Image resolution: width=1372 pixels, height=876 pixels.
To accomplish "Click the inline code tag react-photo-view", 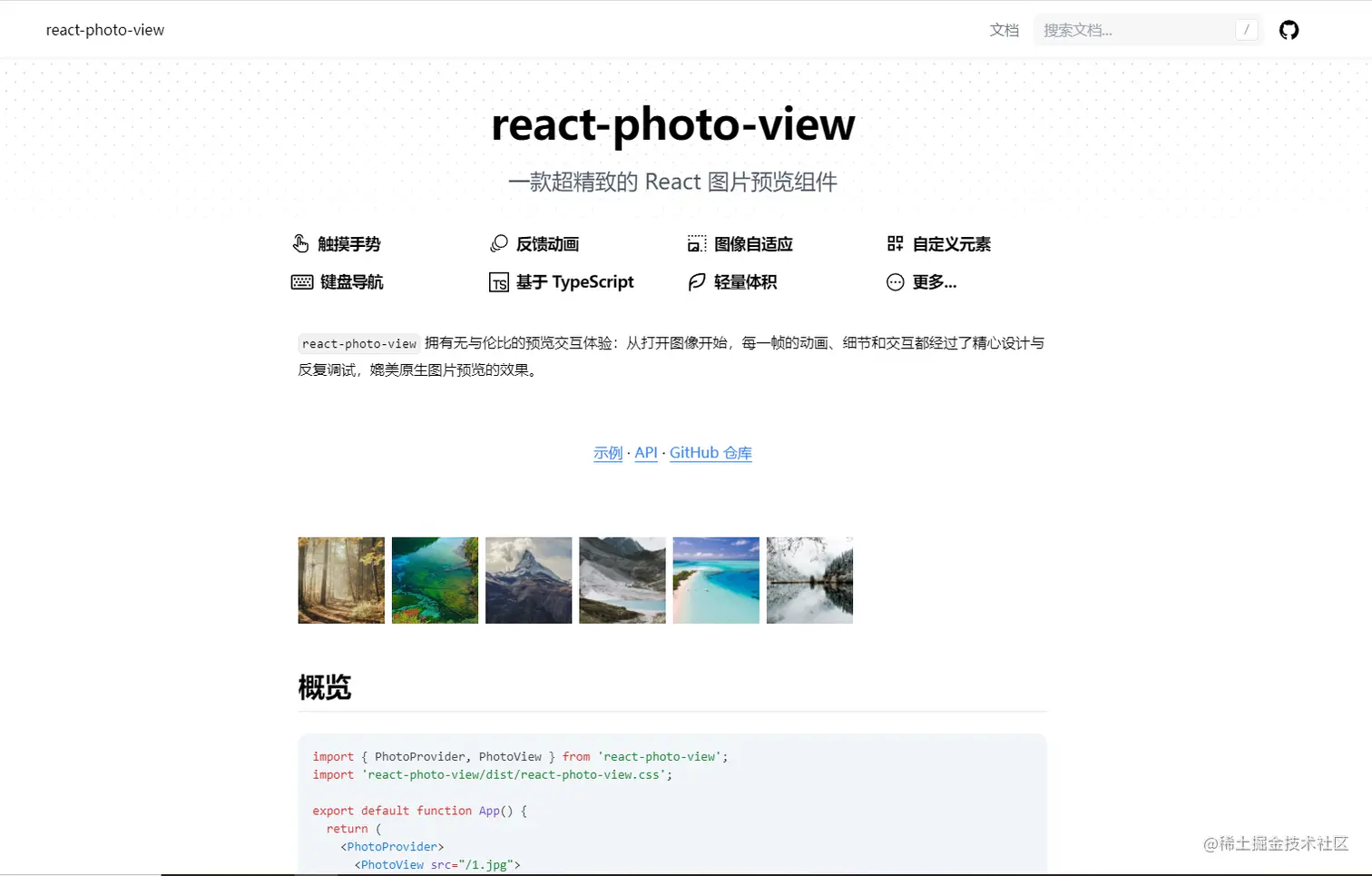I will [x=359, y=343].
